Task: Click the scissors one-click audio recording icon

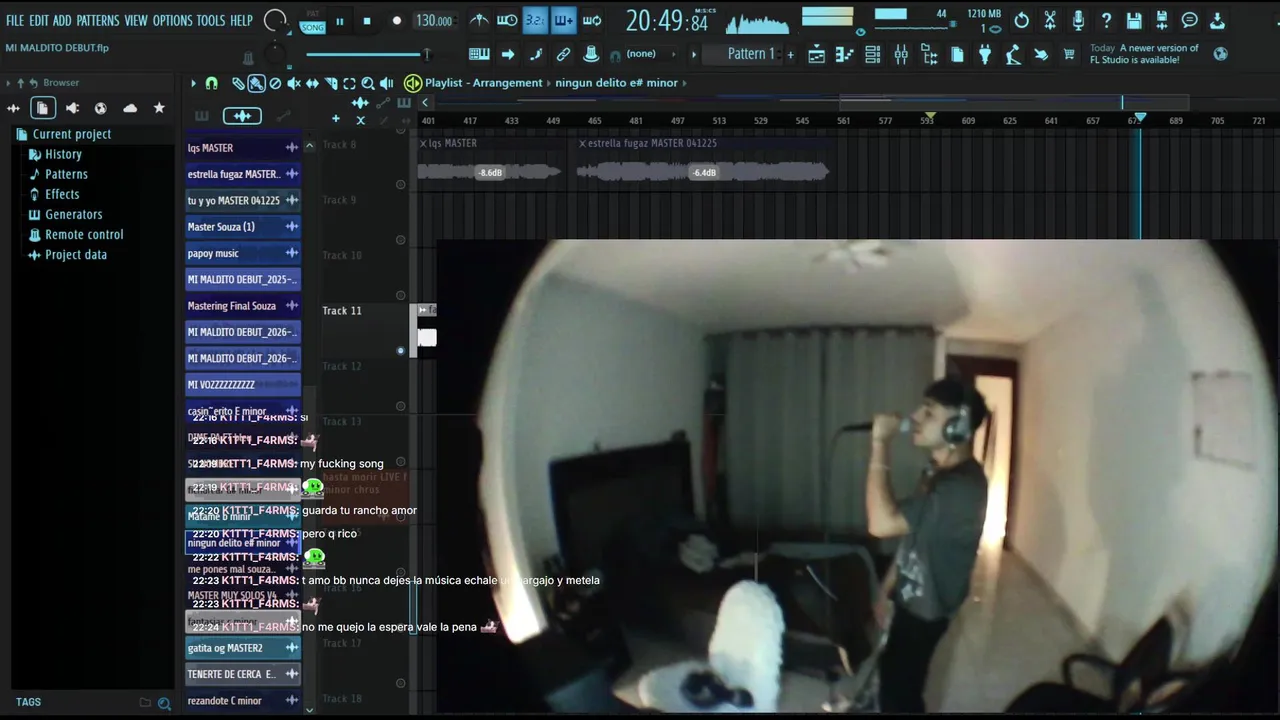Action: coord(1050,20)
